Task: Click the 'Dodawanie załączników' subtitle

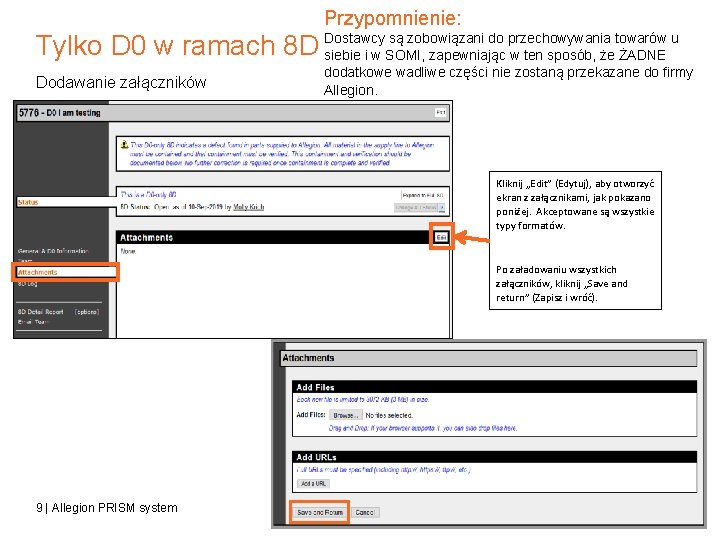Action: click(x=121, y=83)
